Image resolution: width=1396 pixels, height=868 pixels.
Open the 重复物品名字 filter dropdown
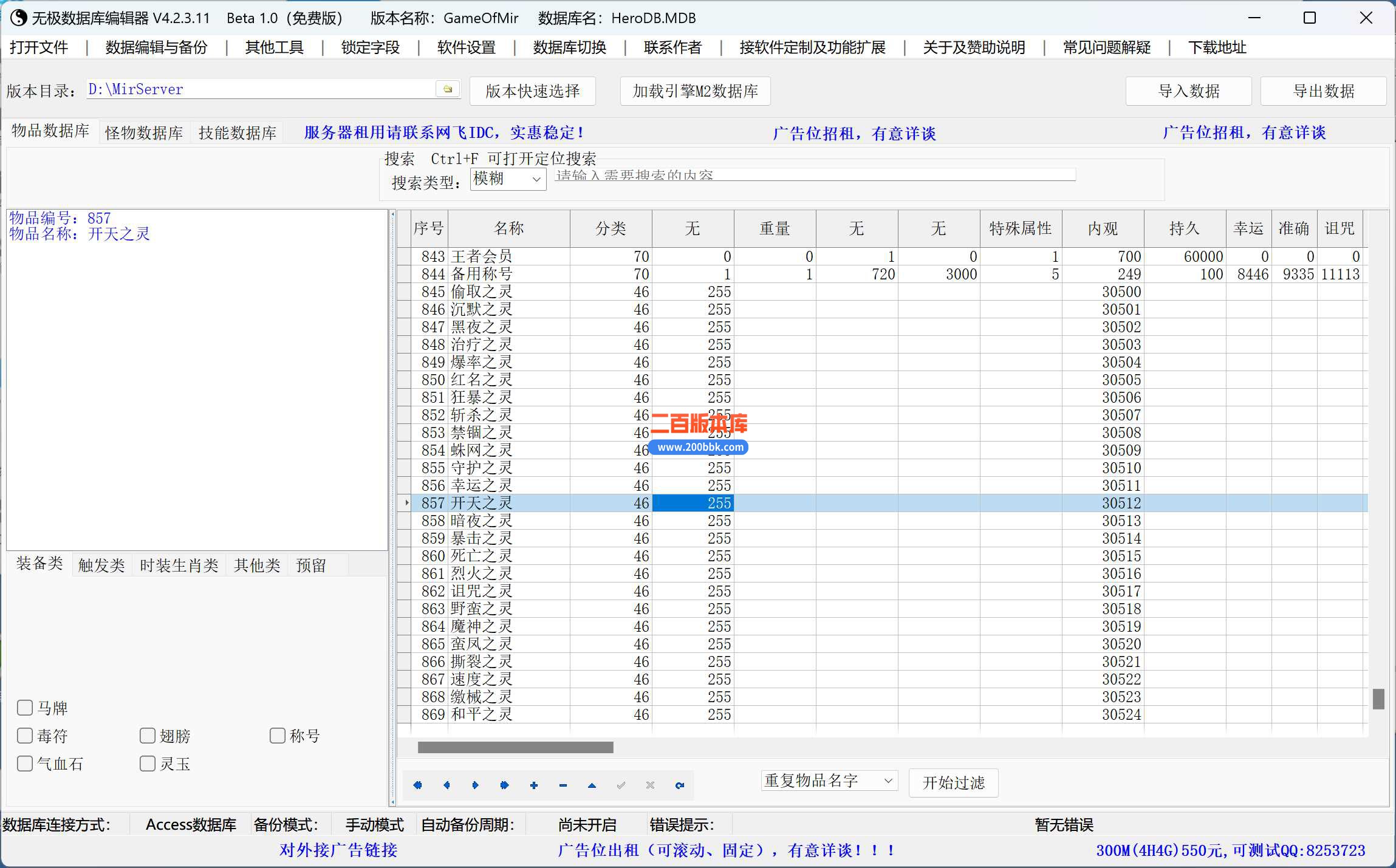click(829, 781)
